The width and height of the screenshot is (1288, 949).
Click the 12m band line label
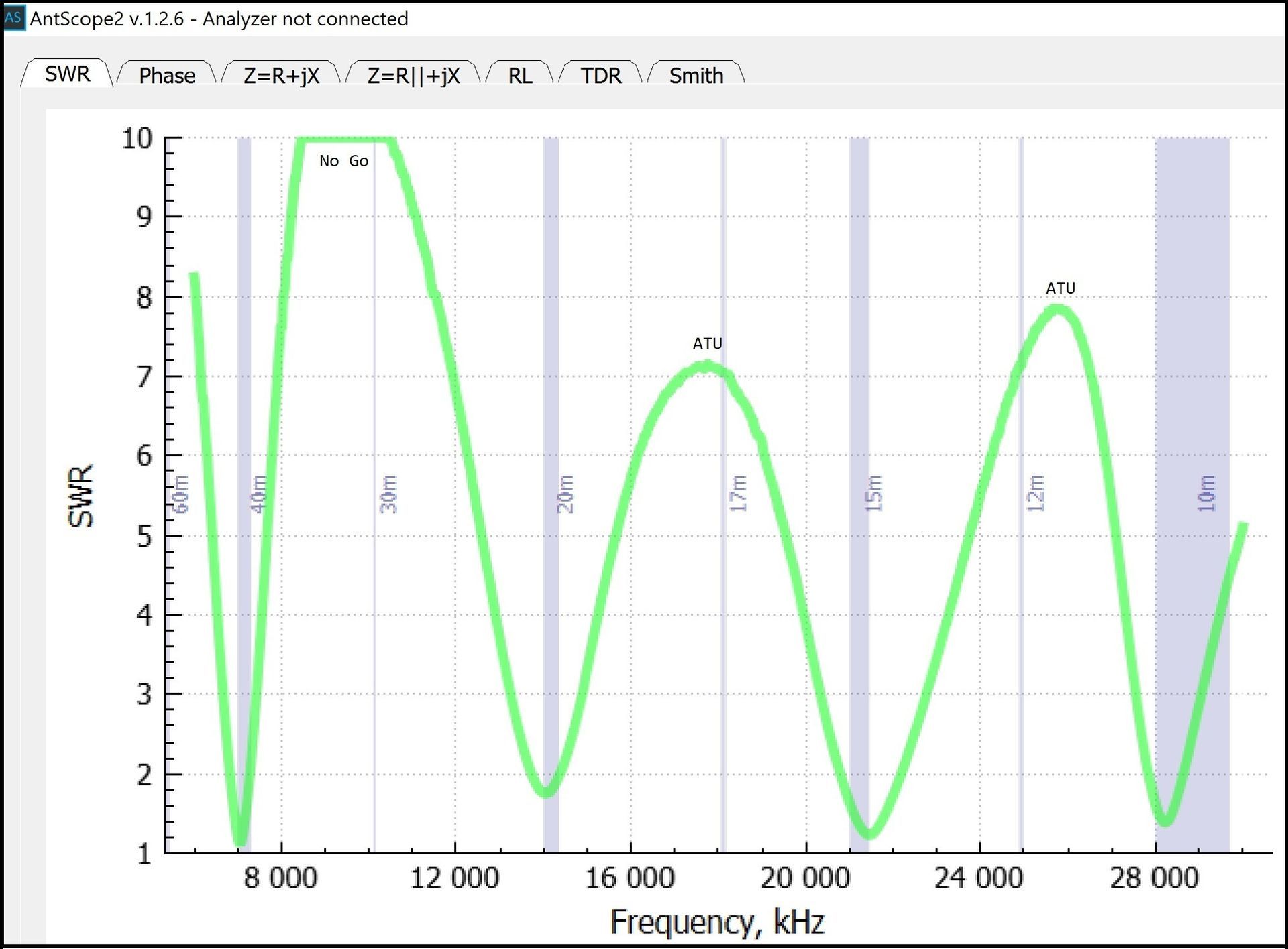[x=1036, y=494]
